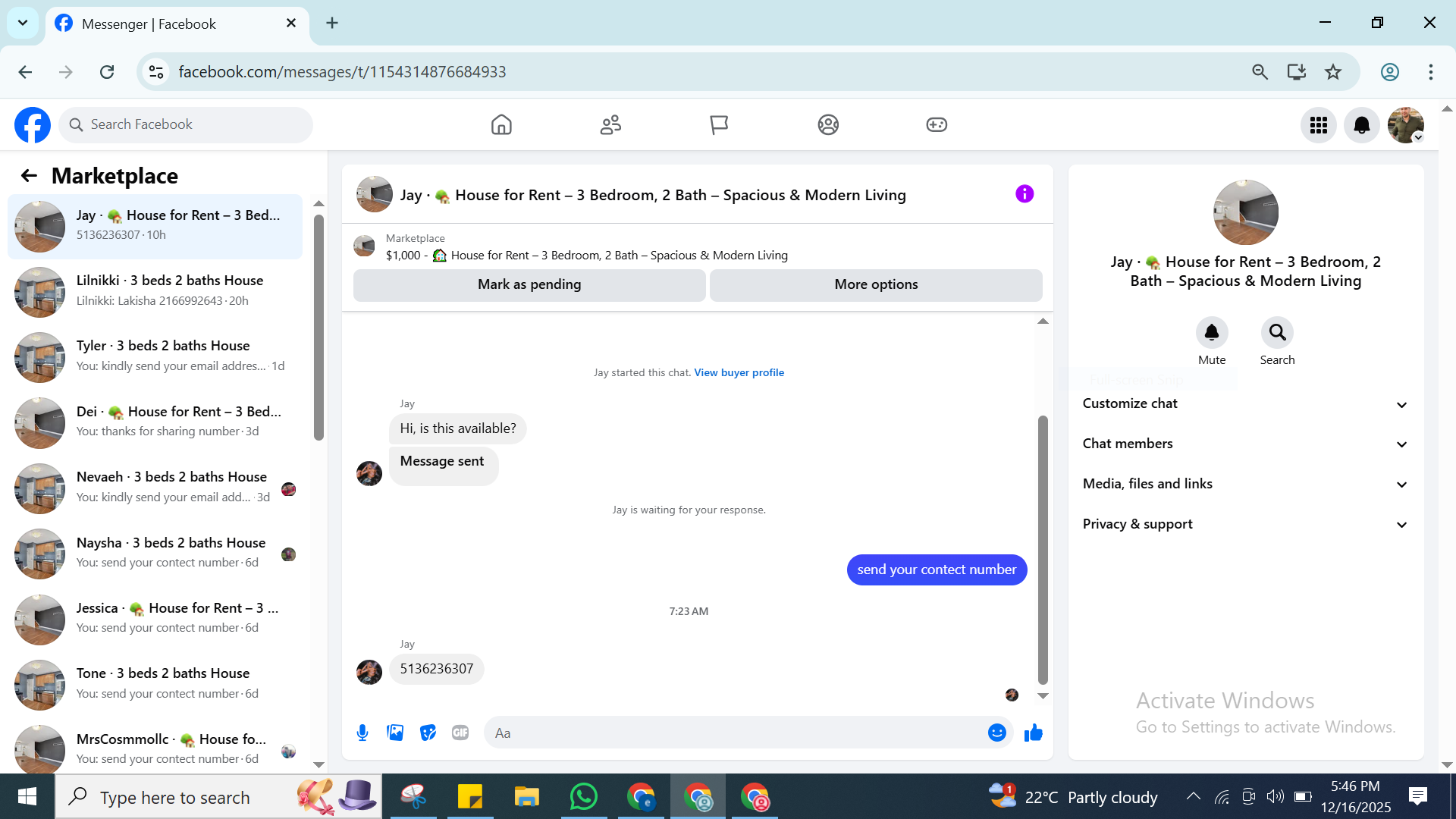Click the conversation list scrollbar
This screenshot has width=1456, height=819.
(318, 328)
